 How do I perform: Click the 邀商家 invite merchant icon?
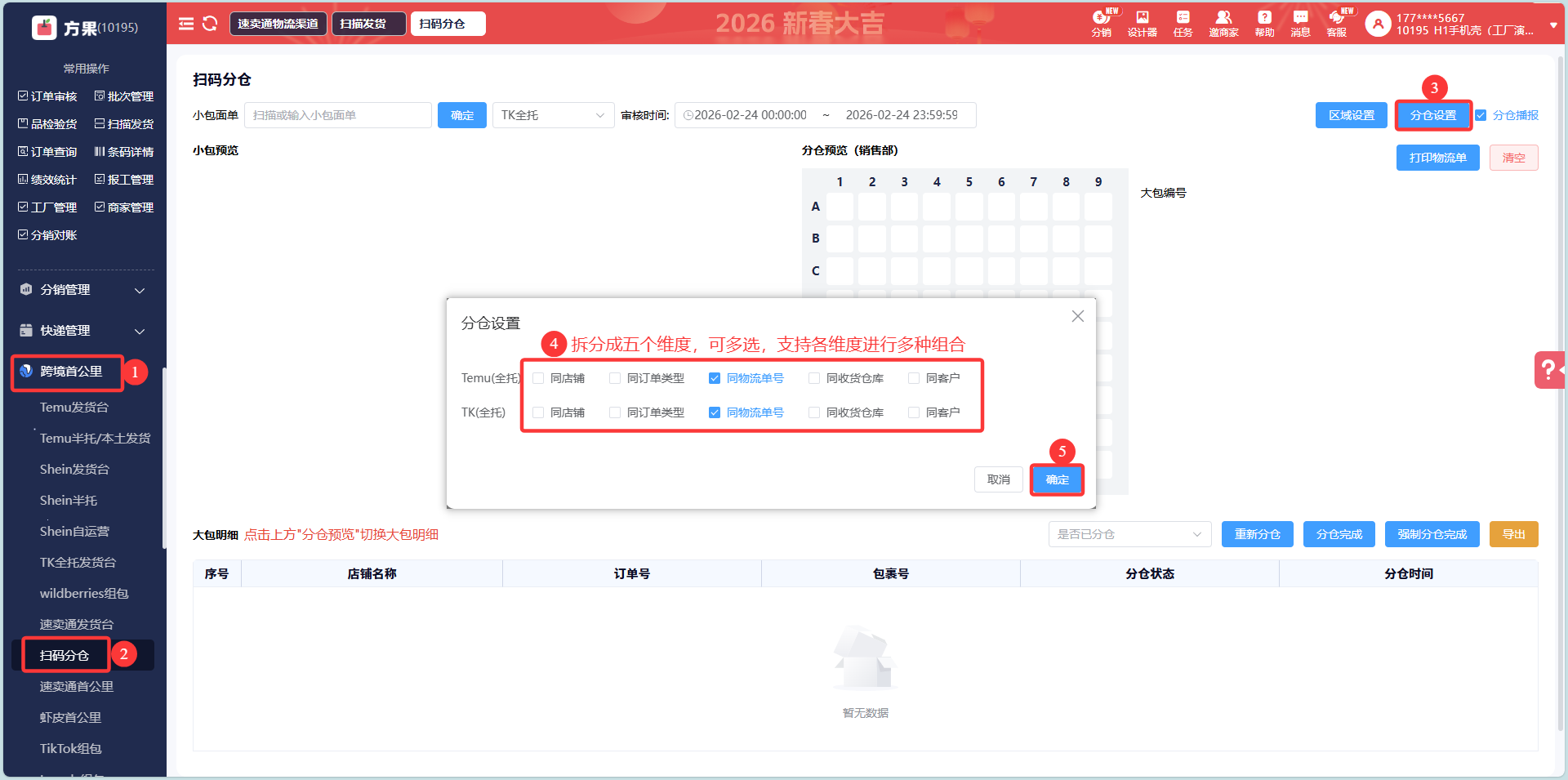[1223, 23]
